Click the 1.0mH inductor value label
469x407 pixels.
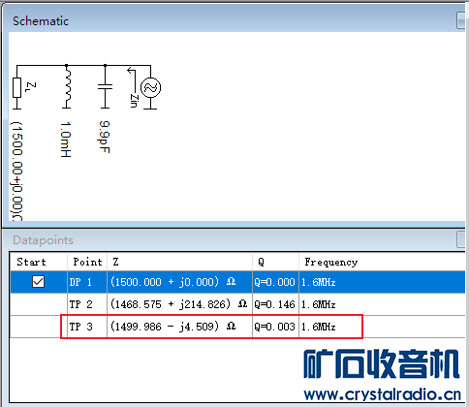pos(66,139)
